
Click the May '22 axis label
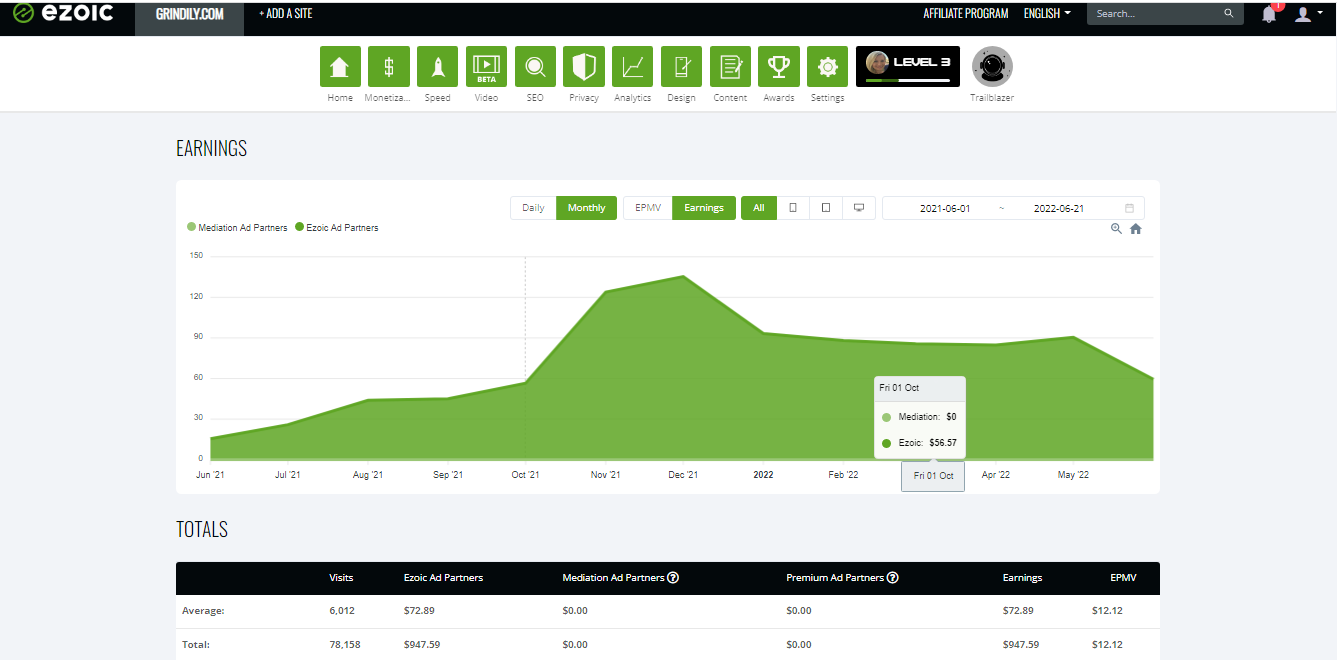point(1073,475)
